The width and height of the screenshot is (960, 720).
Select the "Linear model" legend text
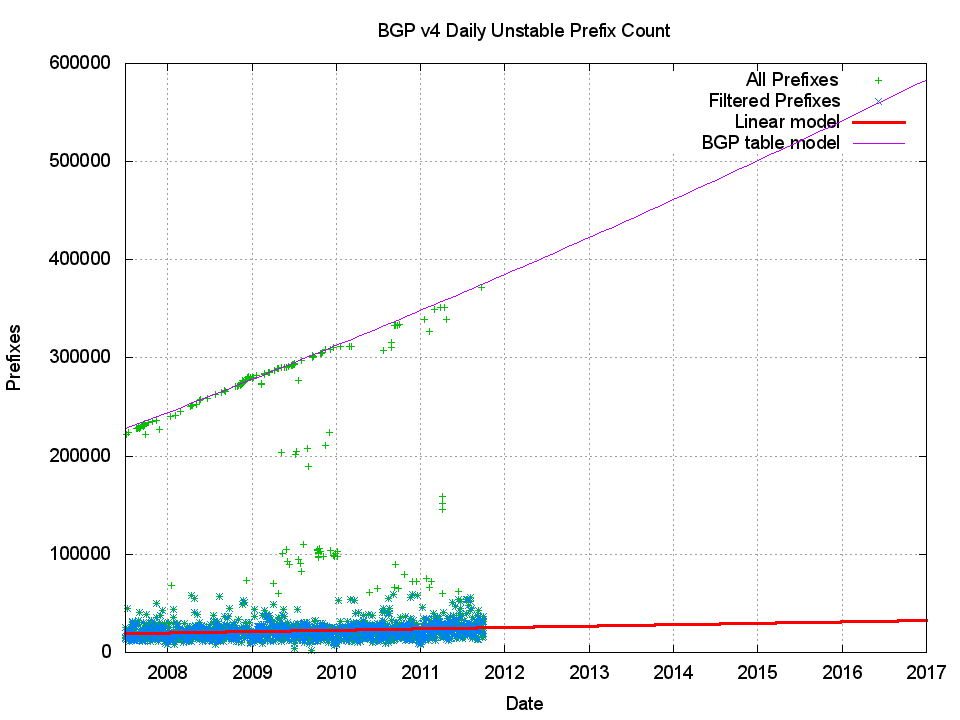(786, 121)
